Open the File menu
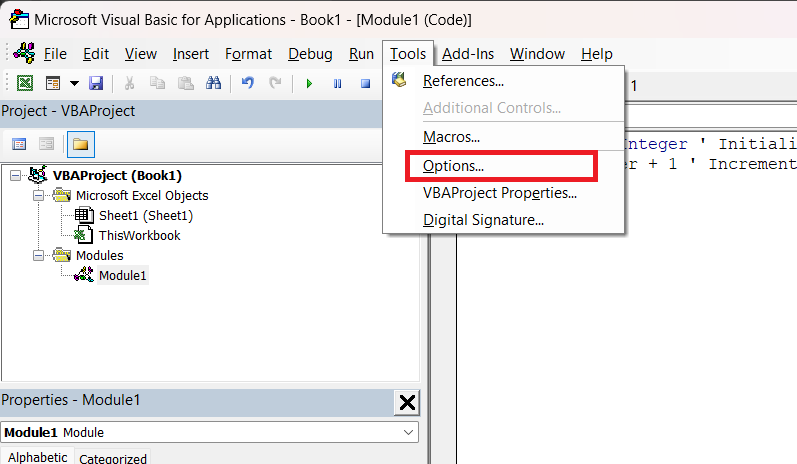Viewport: 797px width, 464px height. click(55, 54)
